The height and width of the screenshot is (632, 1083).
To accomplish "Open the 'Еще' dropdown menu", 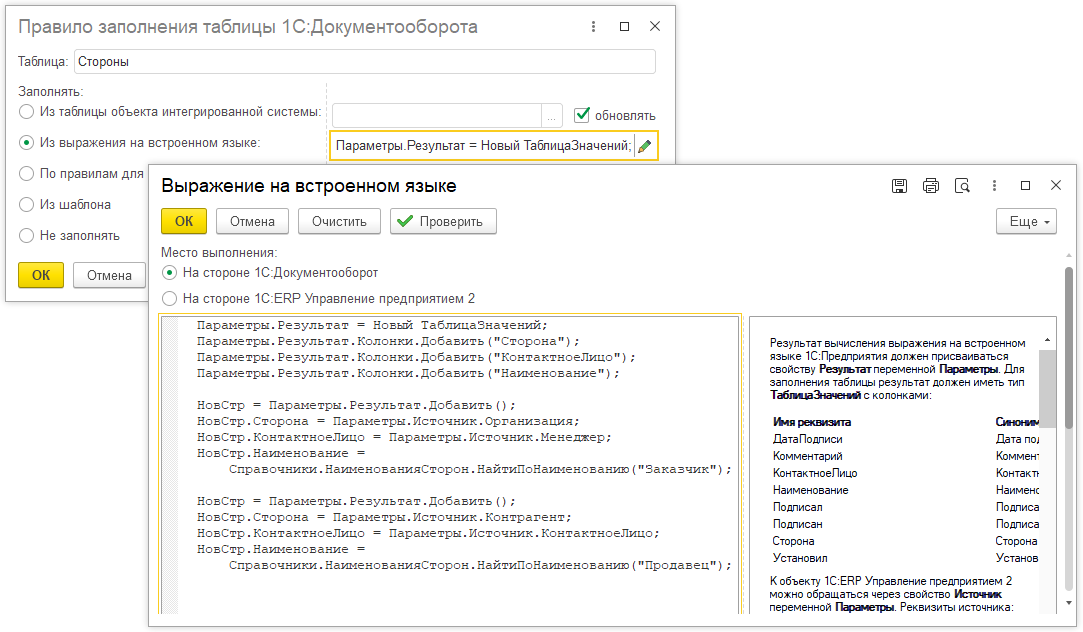I will pyautogui.click(x=1026, y=222).
